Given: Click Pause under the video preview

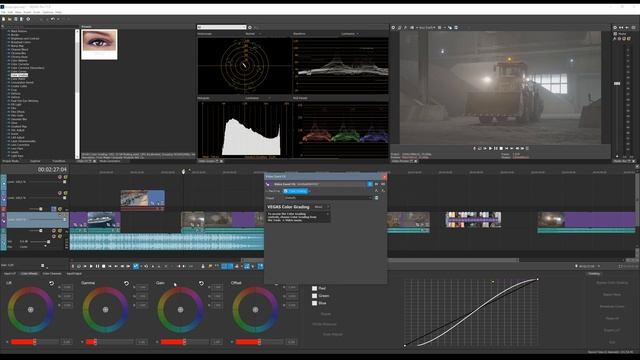Looking at the screenshot, I should tap(496, 149).
